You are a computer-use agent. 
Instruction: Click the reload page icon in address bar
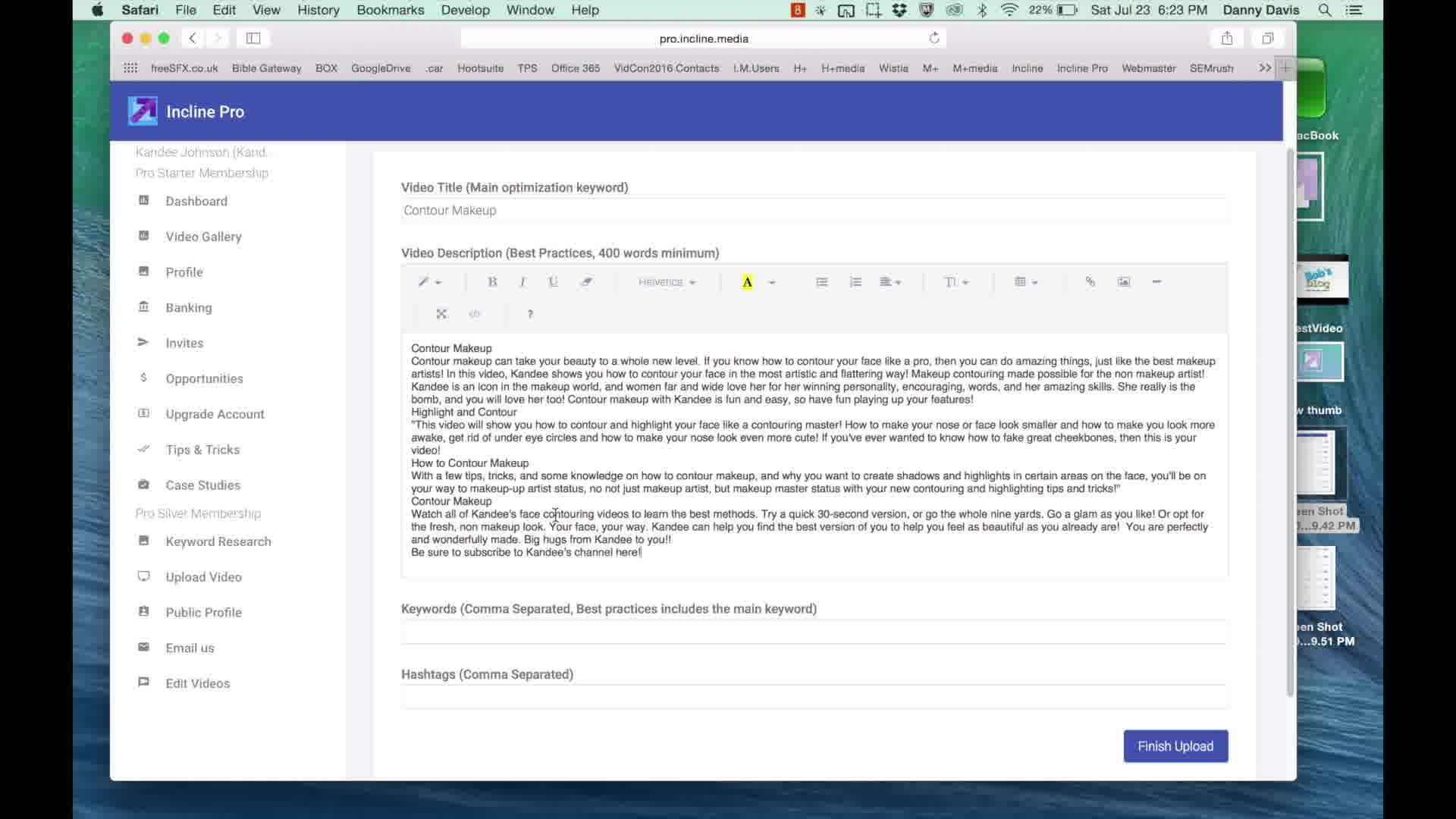click(934, 38)
